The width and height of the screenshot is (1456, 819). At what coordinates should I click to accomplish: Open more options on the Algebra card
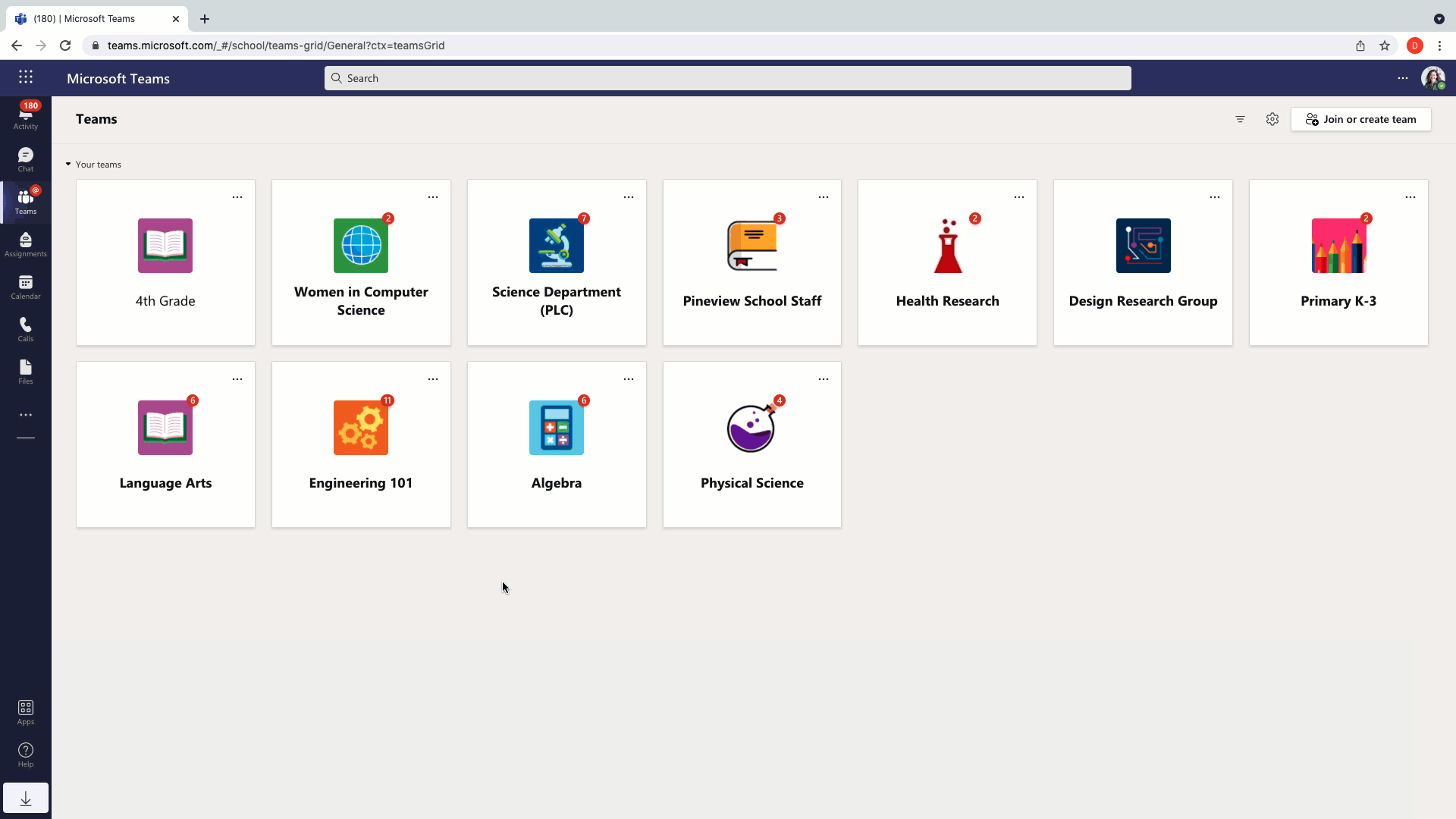(628, 379)
